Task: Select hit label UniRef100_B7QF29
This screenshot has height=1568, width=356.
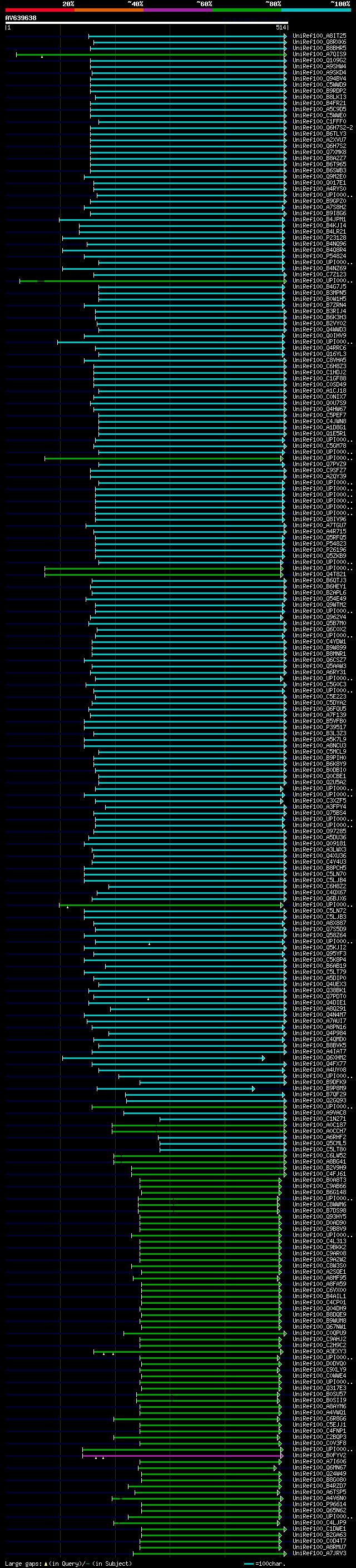Action: (x=319, y=1094)
